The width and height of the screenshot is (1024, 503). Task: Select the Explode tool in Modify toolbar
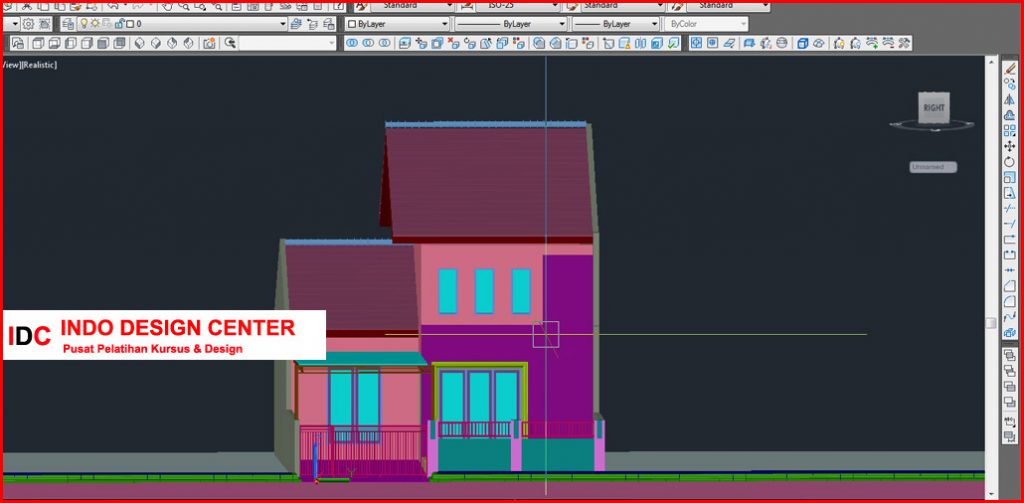1010,333
